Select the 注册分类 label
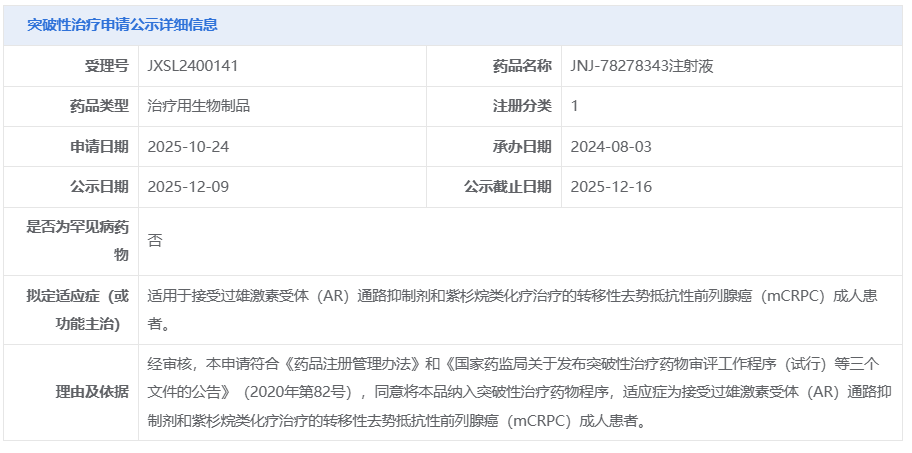The width and height of the screenshot is (912, 453). (521, 106)
